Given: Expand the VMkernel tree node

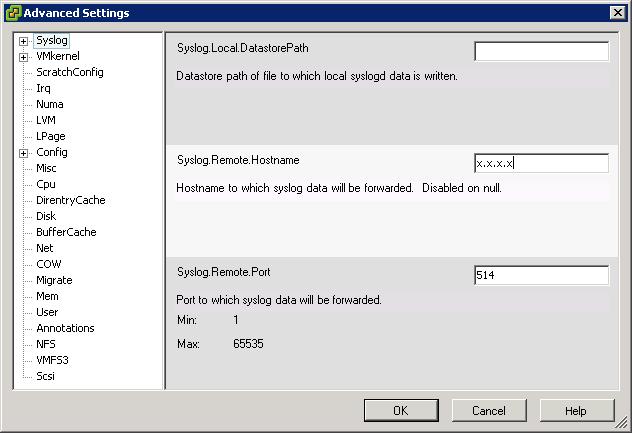Looking at the screenshot, I should click(x=23, y=57).
